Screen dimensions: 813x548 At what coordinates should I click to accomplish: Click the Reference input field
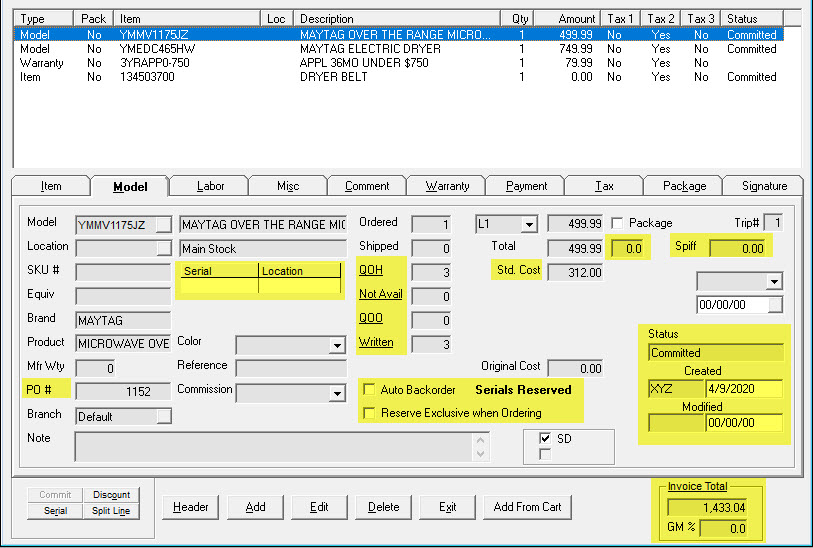tap(291, 368)
